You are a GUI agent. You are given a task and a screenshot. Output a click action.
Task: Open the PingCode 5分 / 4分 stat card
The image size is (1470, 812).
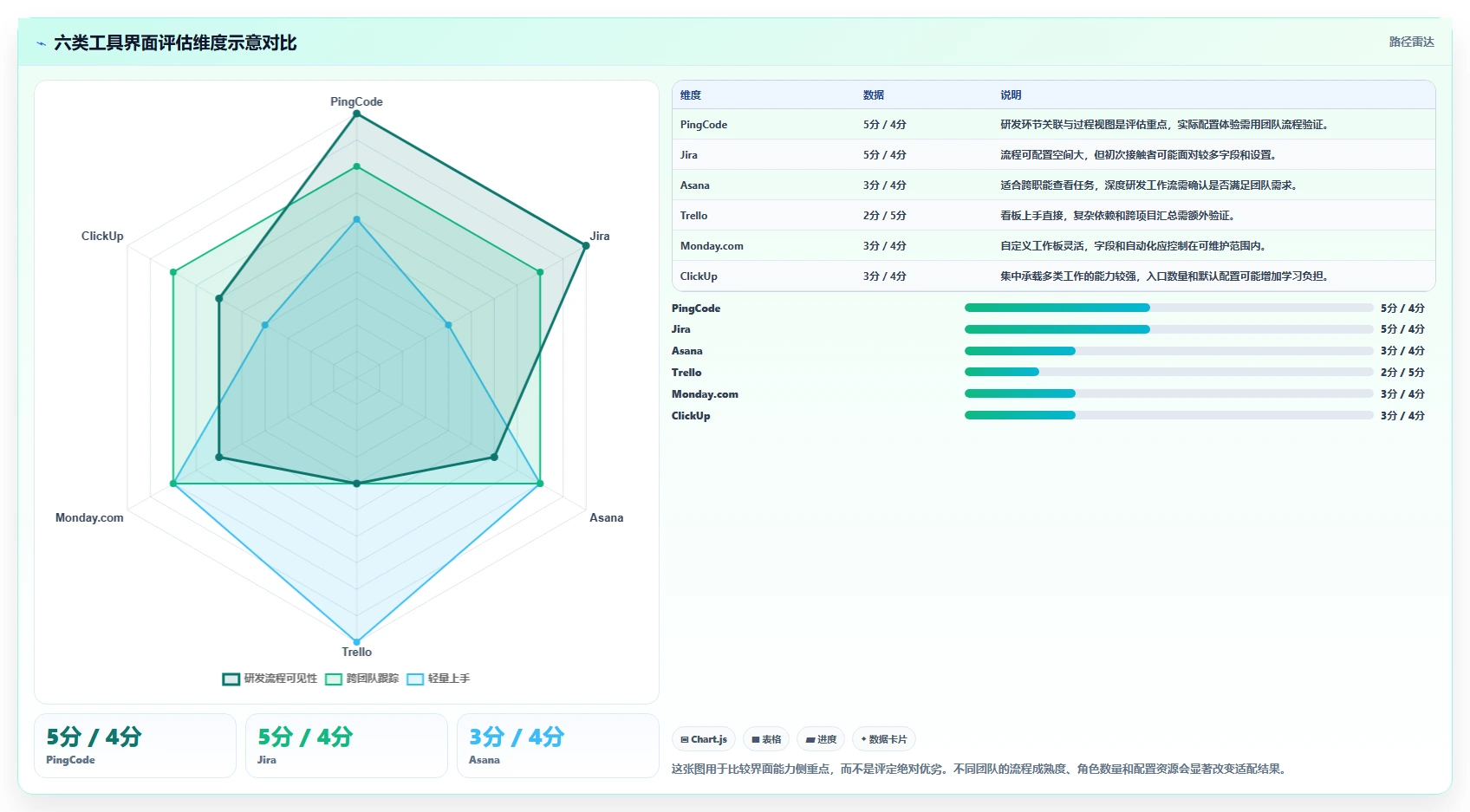pyautogui.click(x=135, y=746)
